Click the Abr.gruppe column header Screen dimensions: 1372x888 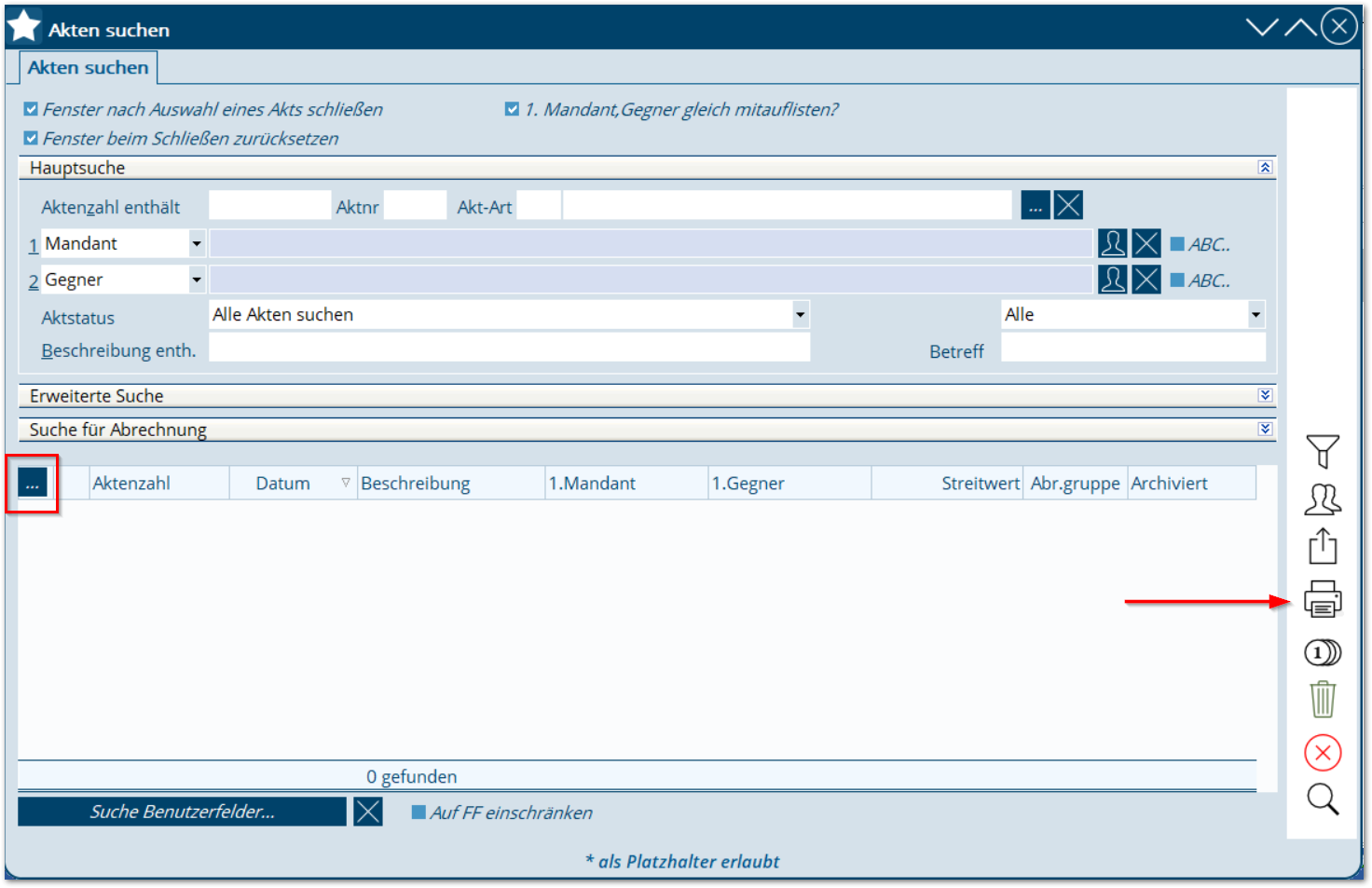[1076, 483]
